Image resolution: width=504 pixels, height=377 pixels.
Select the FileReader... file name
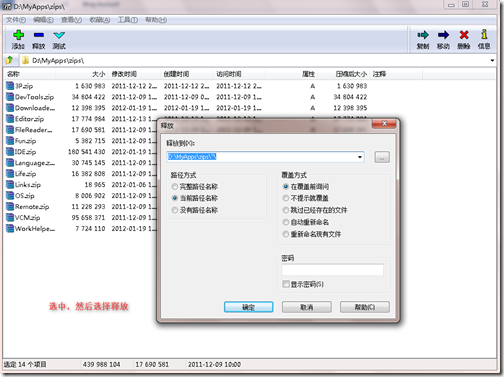click(x=33, y=130)
